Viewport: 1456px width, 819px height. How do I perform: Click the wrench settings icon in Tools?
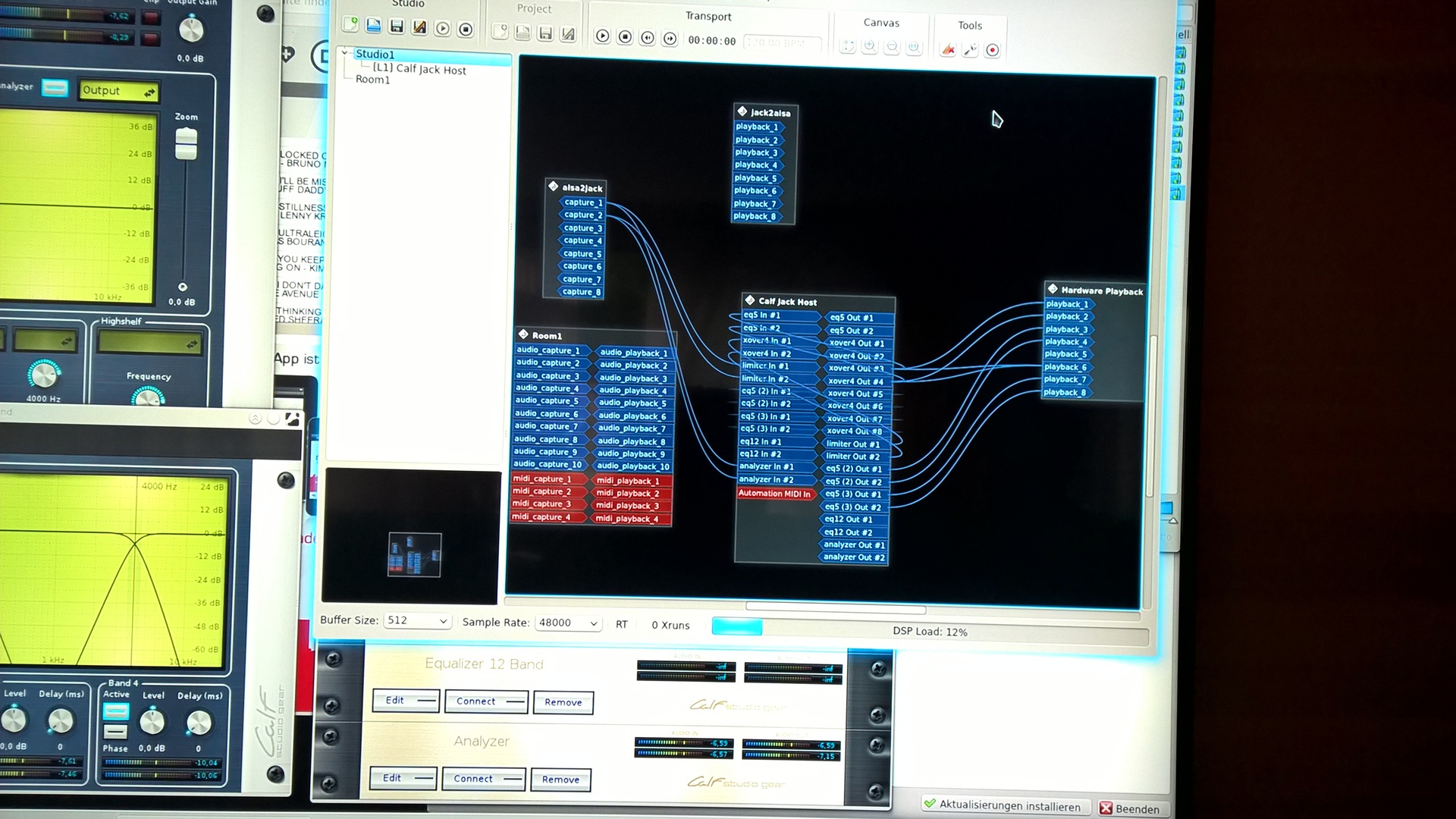[970, 50]
